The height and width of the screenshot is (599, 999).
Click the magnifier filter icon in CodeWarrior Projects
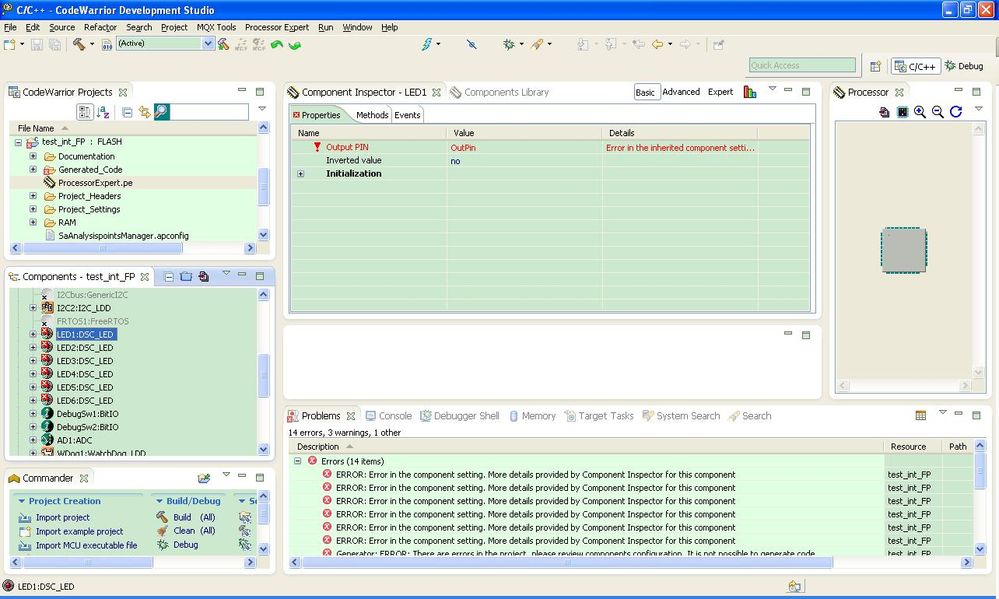click(x=162, y=112)
